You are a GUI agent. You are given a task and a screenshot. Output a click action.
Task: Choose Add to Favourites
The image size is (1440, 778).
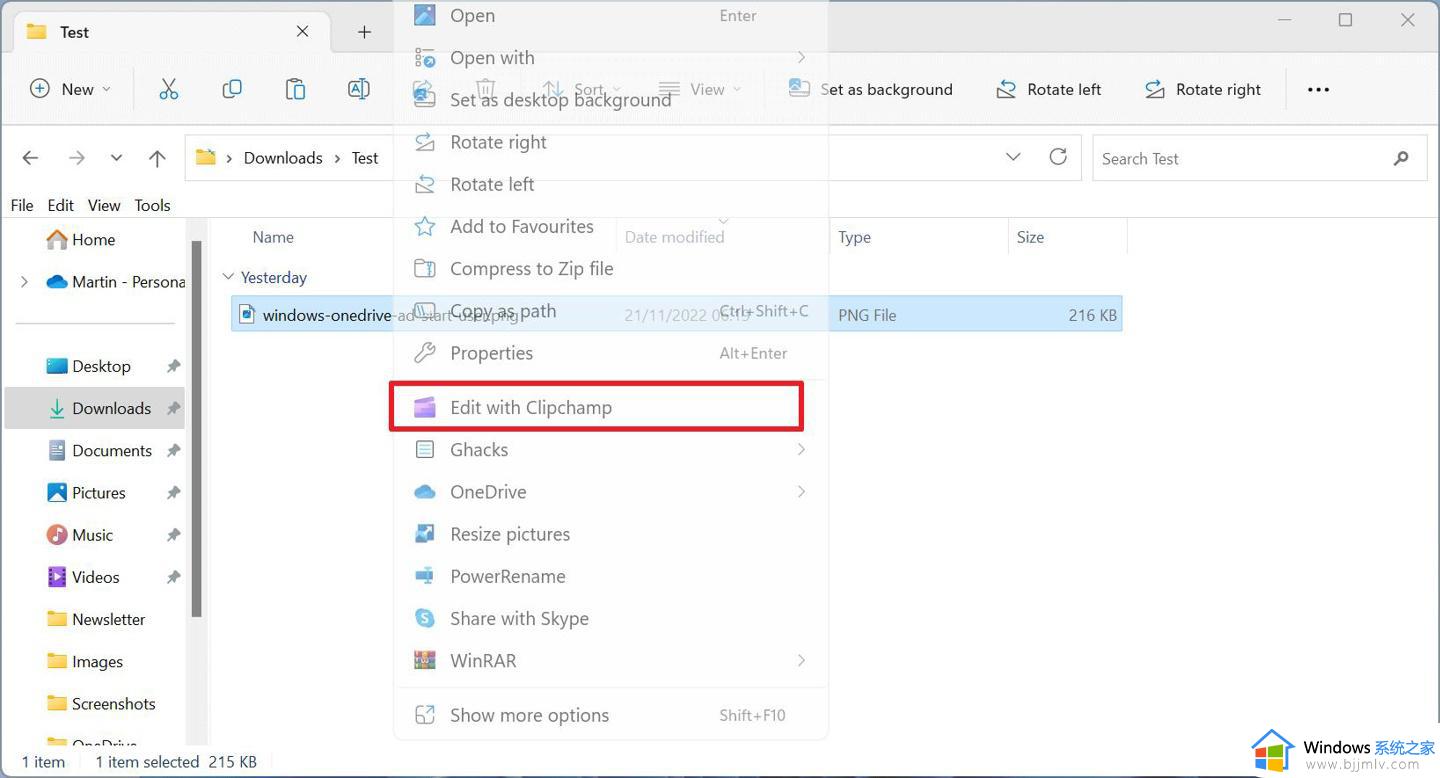click(611, 226)
